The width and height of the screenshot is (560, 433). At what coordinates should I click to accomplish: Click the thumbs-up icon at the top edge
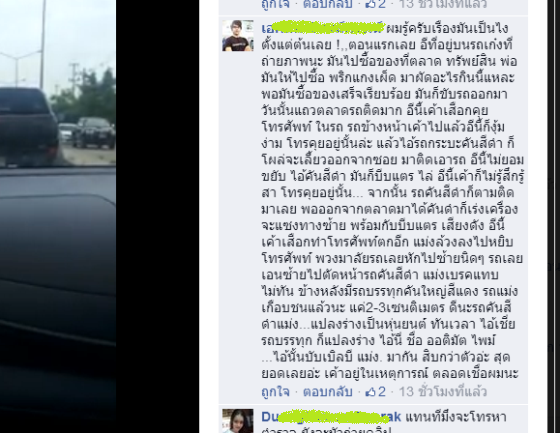(370, 4)
